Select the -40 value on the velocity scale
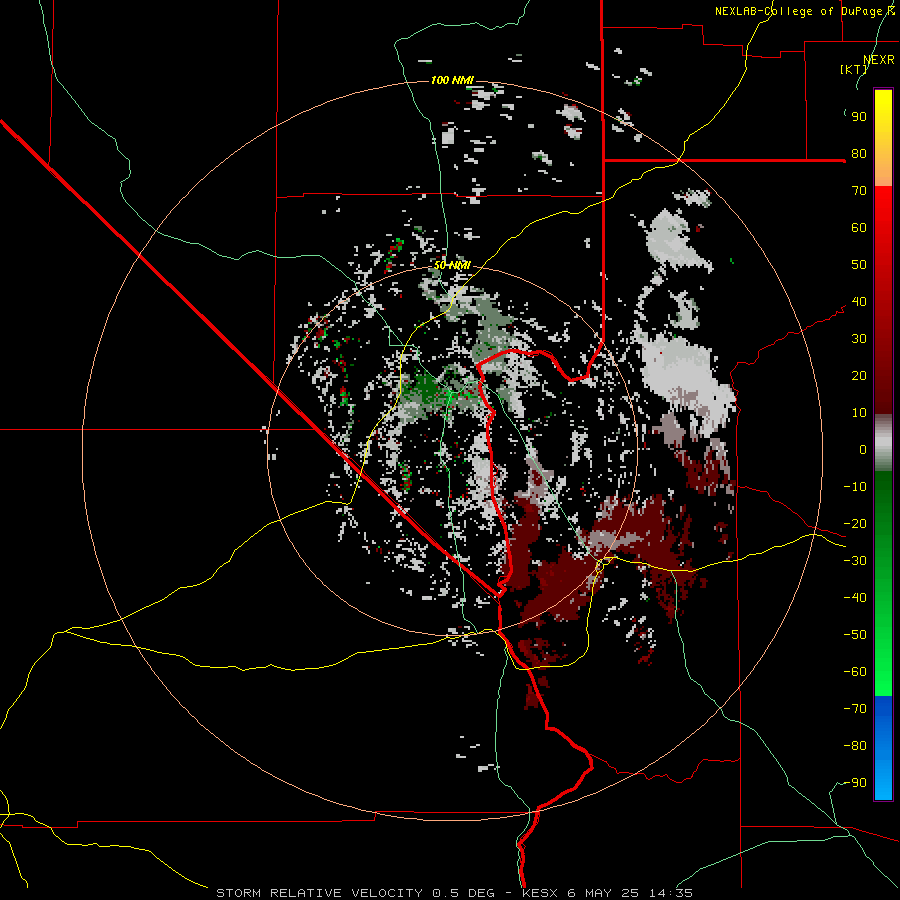Screen dimensions: 900x900 coord(855,598)
